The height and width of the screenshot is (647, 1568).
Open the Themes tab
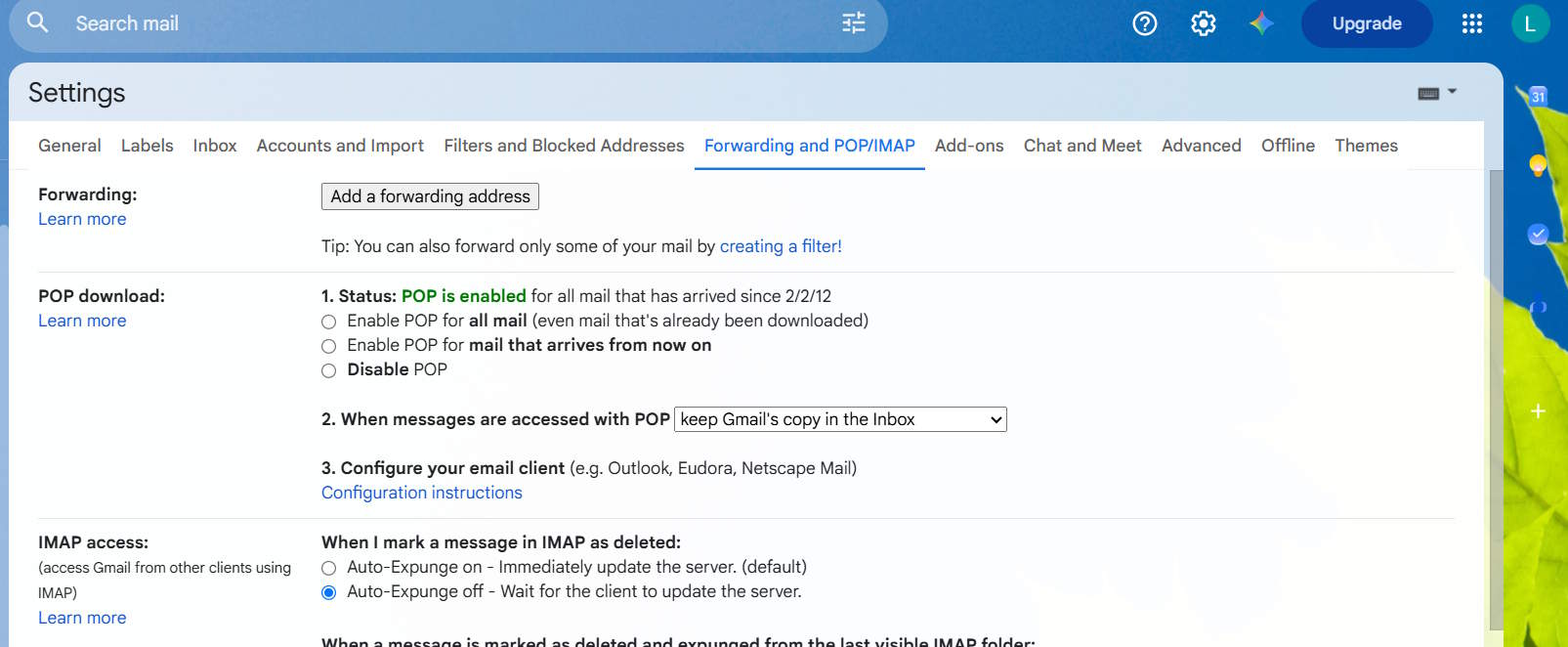(1366, 146)
